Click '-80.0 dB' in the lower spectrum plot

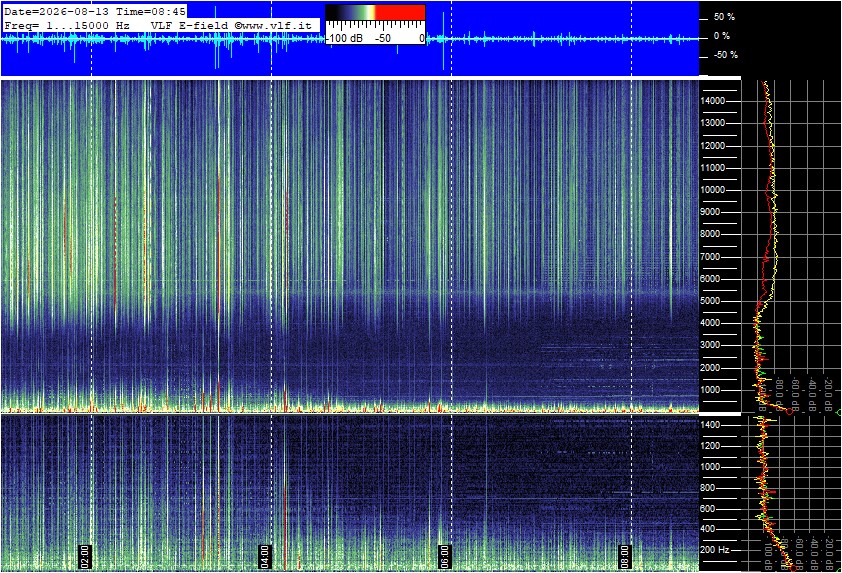tap(784, 554)
